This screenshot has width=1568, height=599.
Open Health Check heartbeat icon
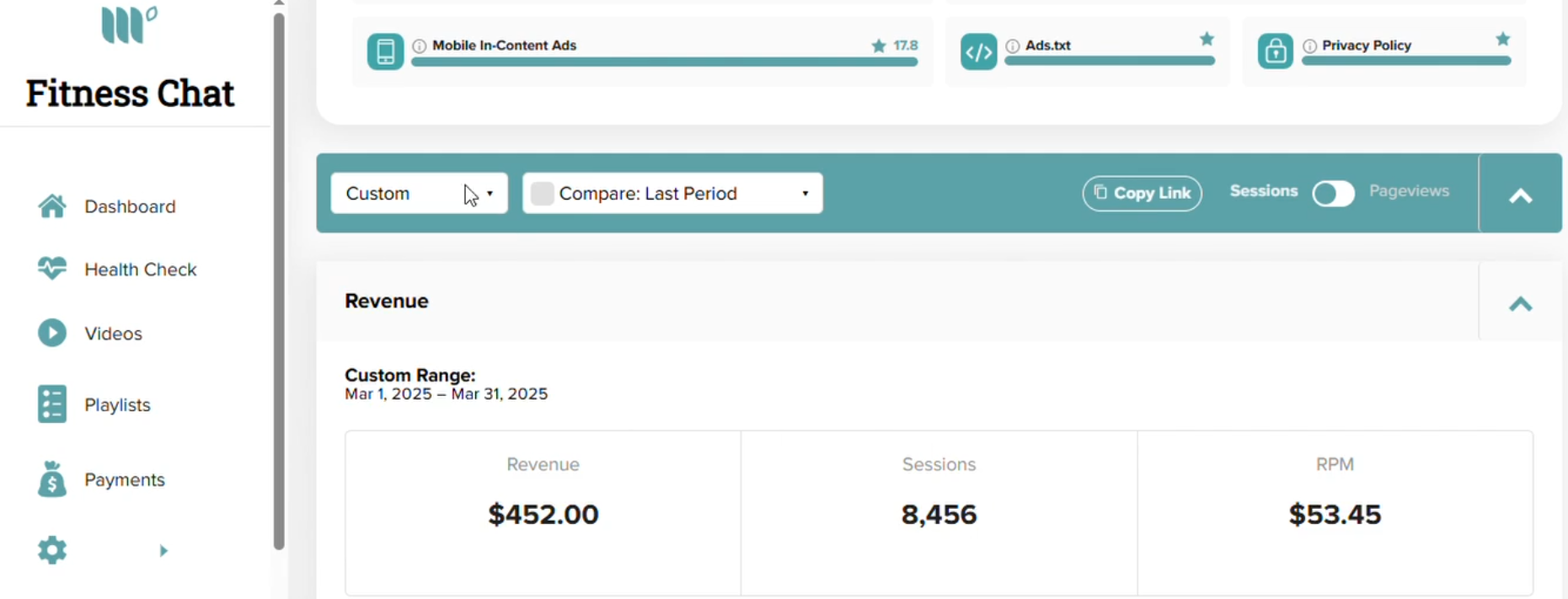pos(52,269)
